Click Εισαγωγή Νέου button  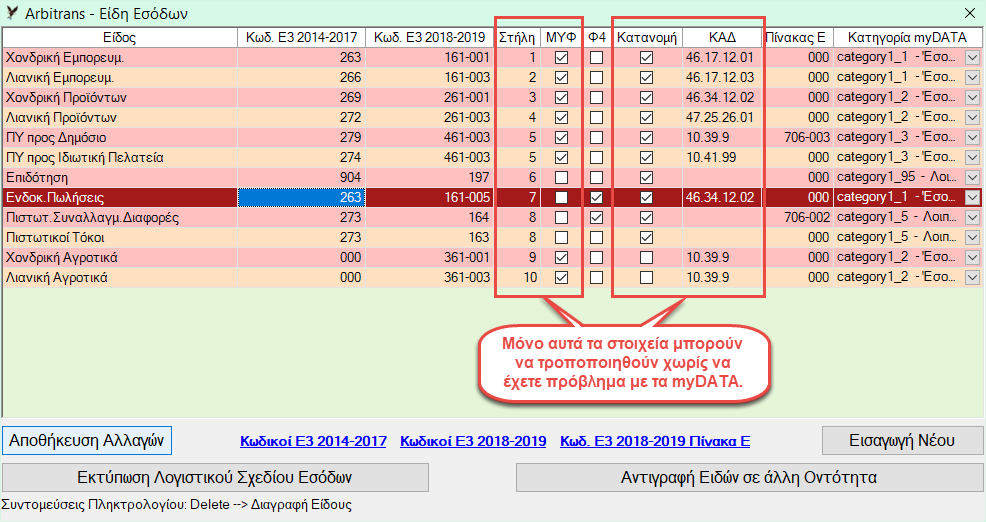coord(902,441)
